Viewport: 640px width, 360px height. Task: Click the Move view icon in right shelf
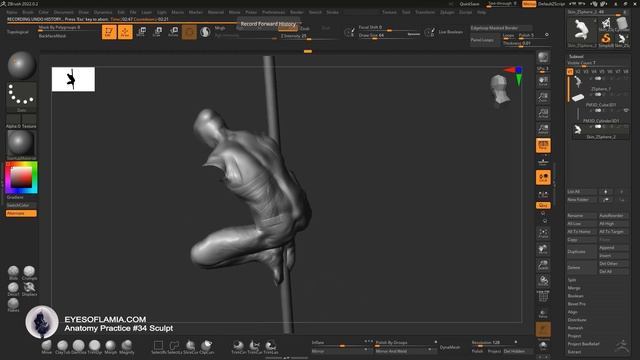[543, 249]
